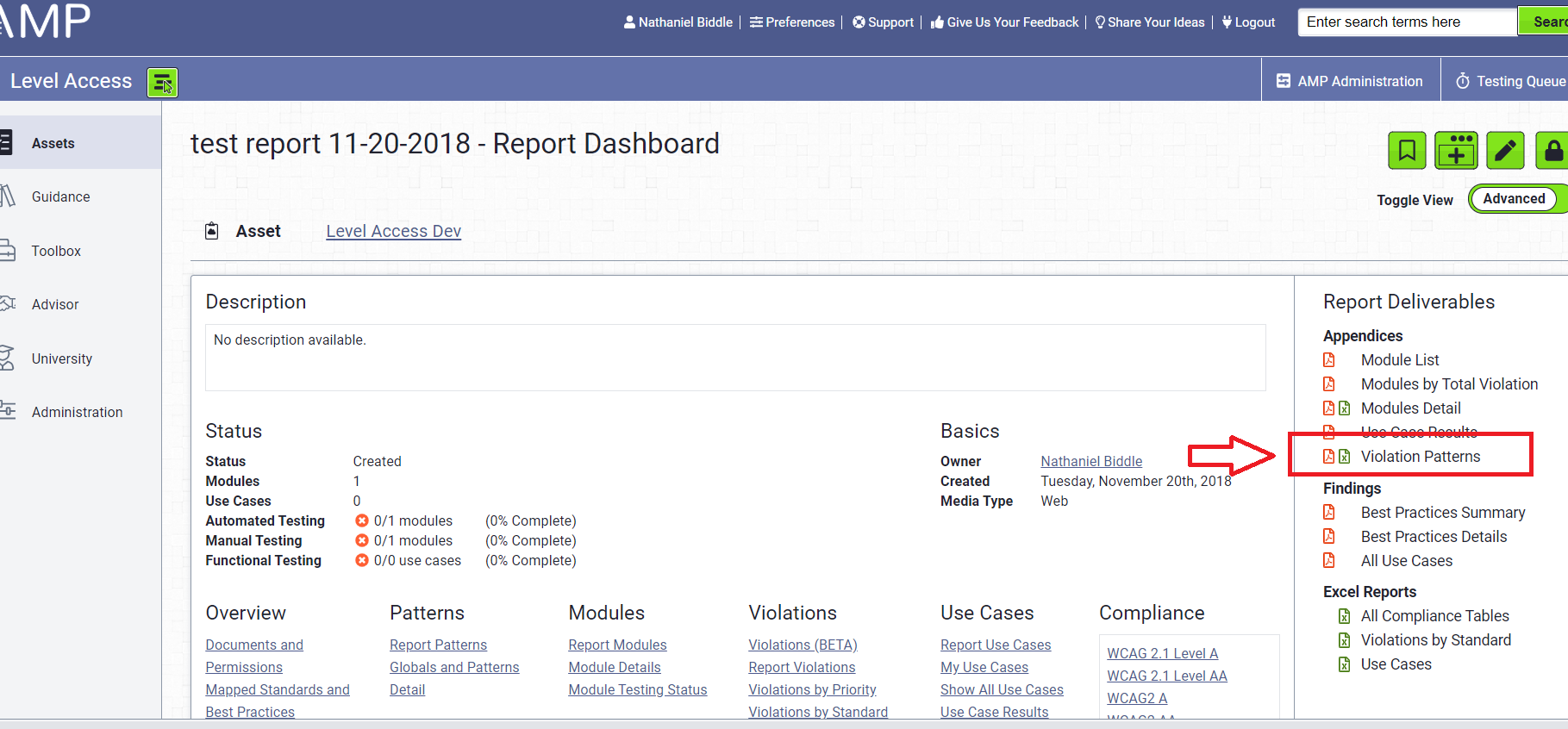
Task: Open the Report Violations link
Action: pos(802,667)
